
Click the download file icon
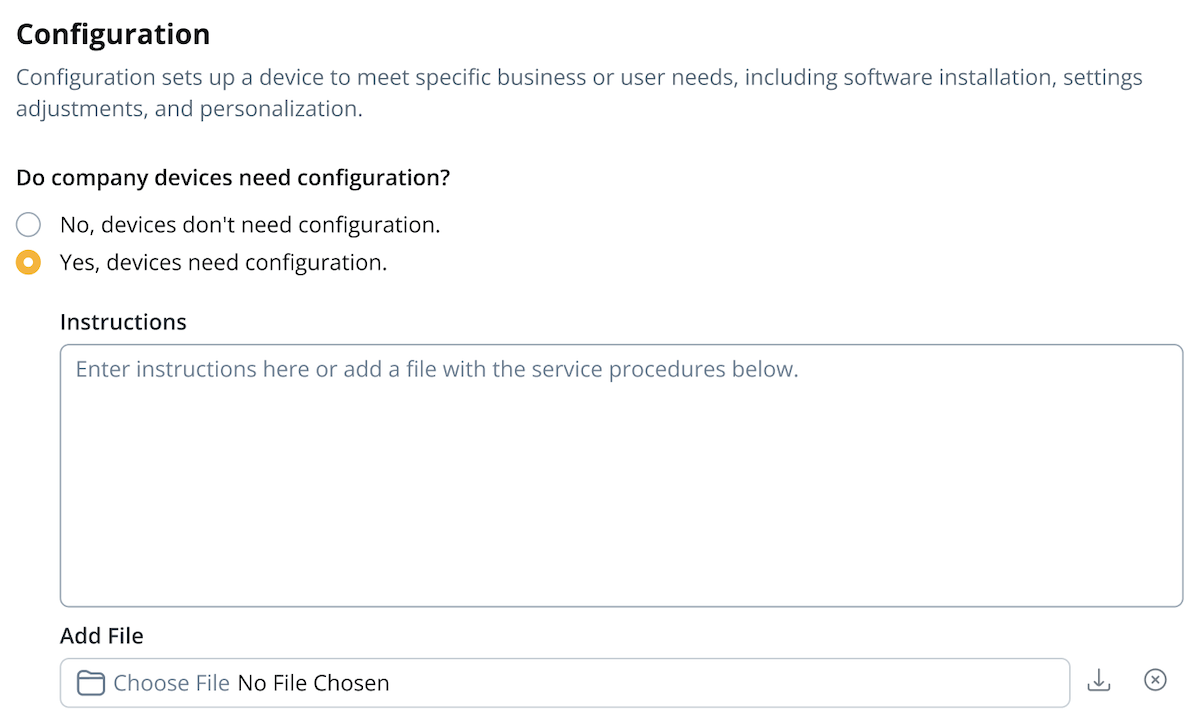(x=1099, y=681)
